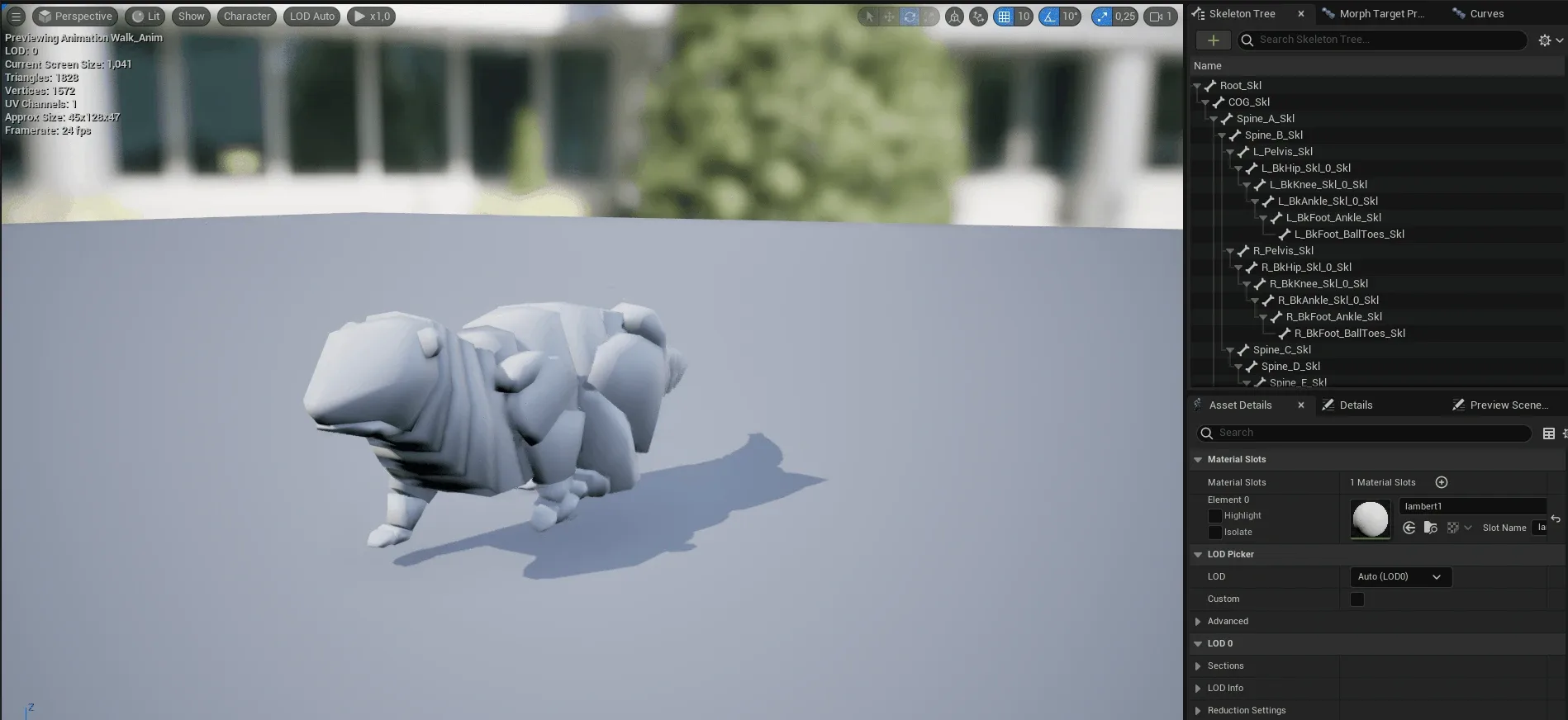The height and width of the screenshot is (720, 1568).
Task: Activate the Translate move gizmo tool
Action: (889, 17)
